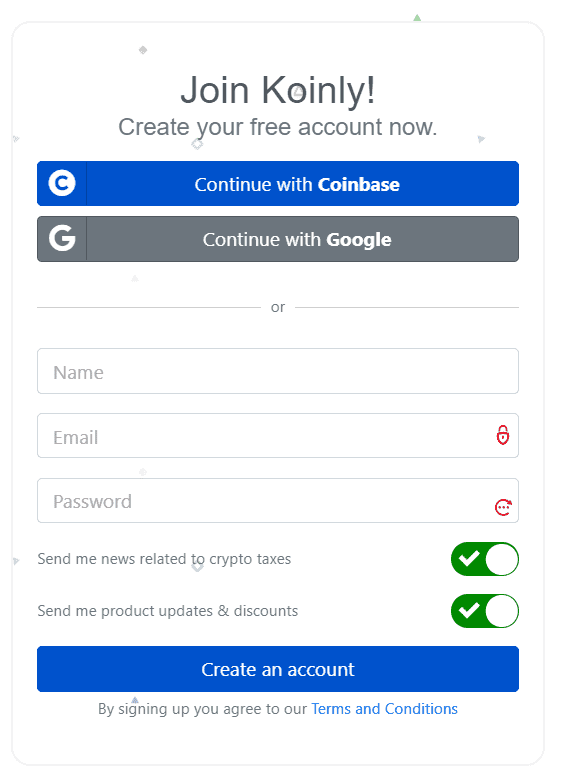Turn off product updates & discounts toggle
Screen dimensions: 570x783
pyautogui.click(x=485, y=611)
